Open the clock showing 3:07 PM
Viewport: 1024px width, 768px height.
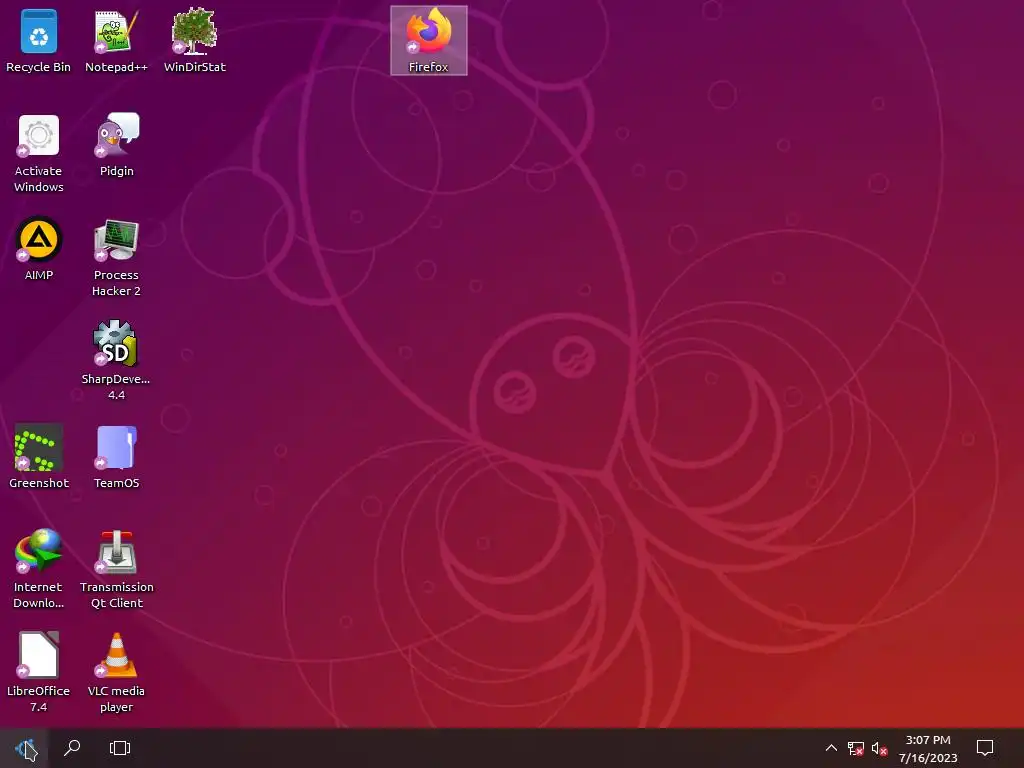tap(928, 748)
